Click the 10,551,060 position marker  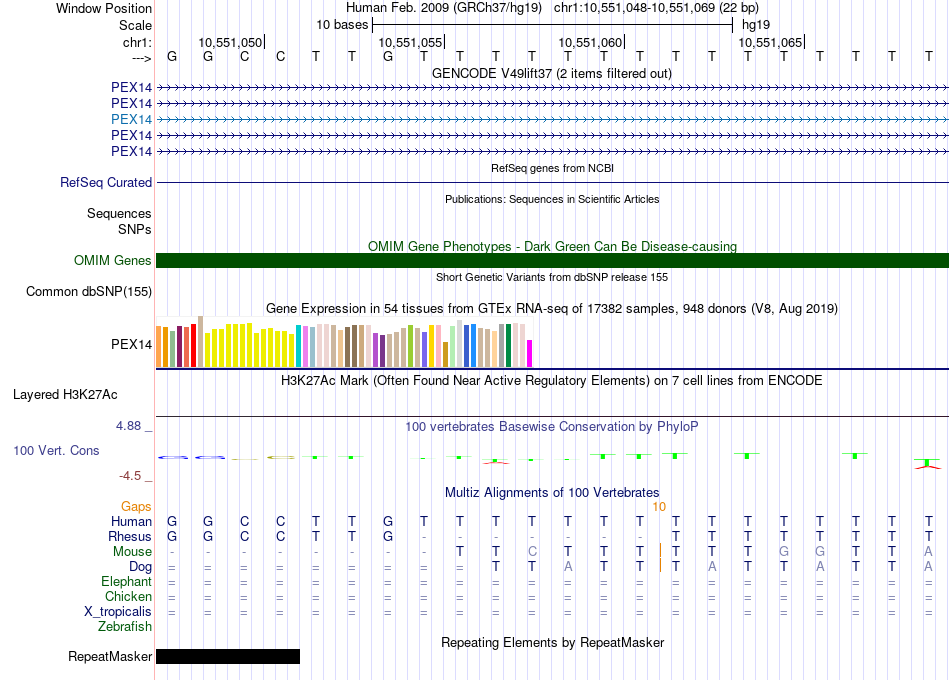(x=591, y=42)
